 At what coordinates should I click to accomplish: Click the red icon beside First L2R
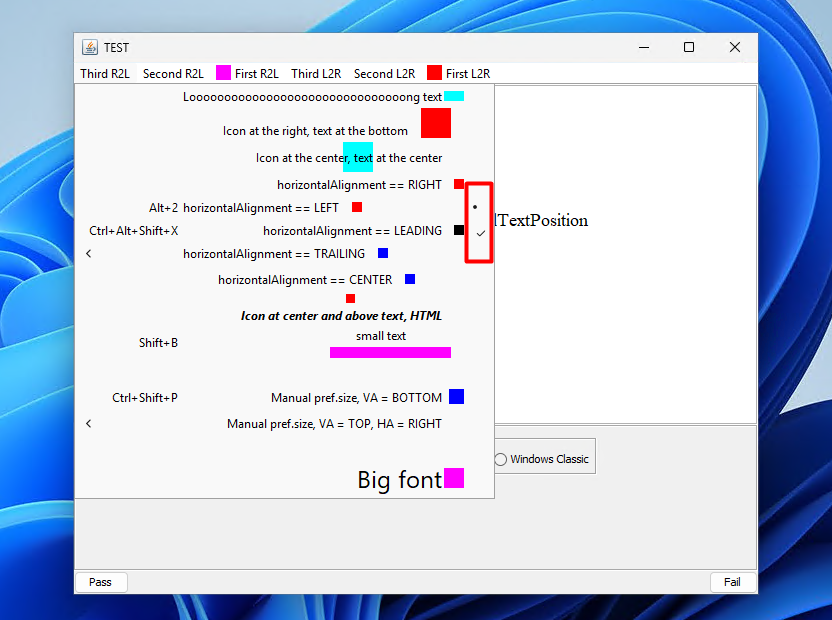(434, 73)
